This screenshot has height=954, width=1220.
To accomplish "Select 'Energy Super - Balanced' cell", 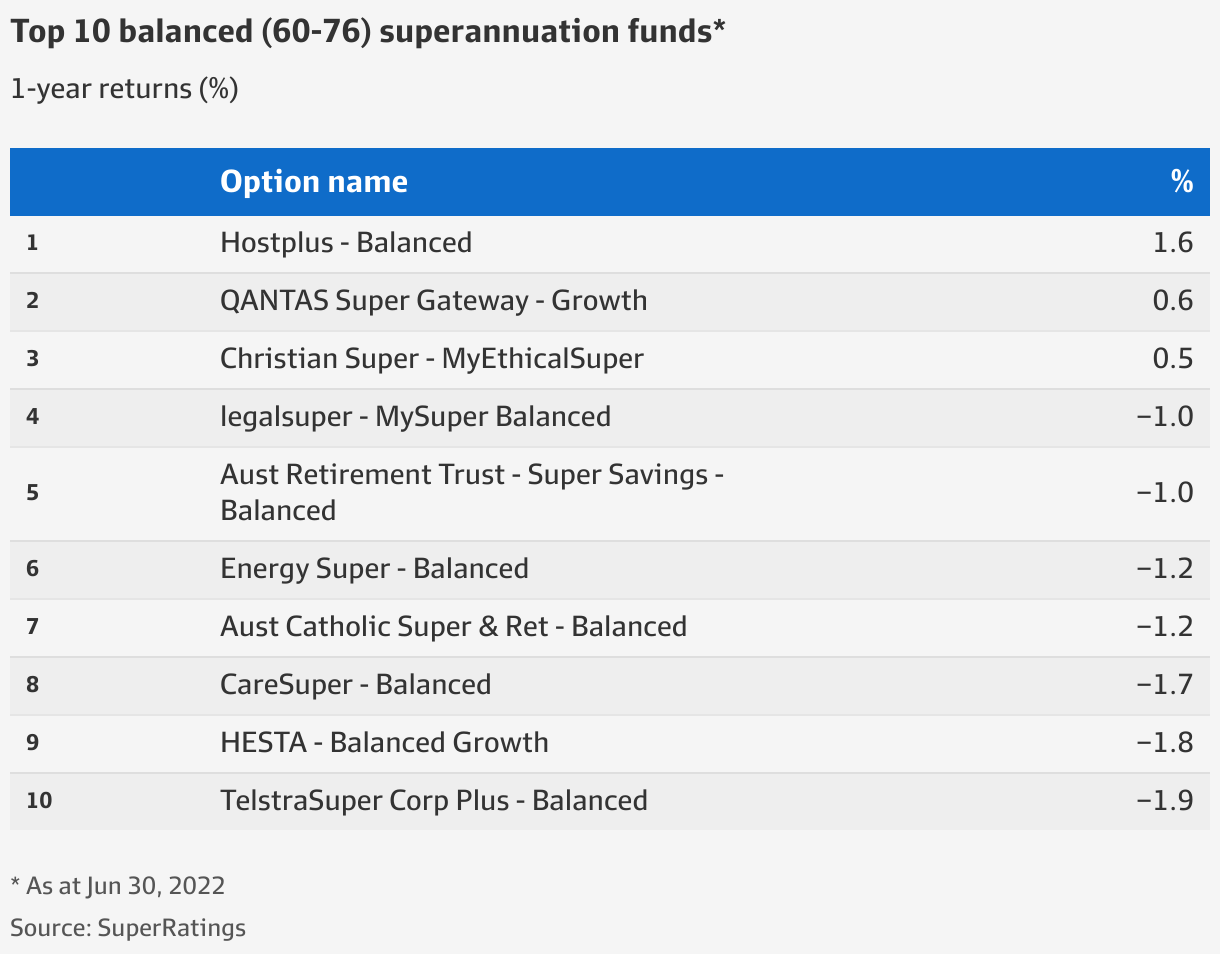I will click(374, 569).
